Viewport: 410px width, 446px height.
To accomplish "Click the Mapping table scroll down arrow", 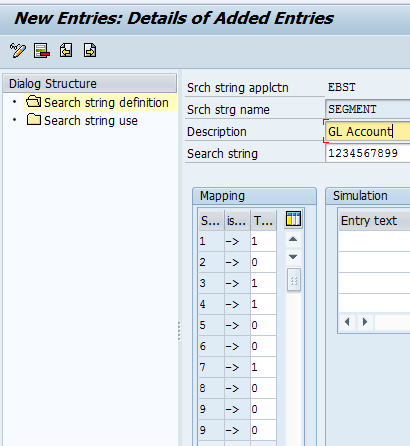I will click(x=293, y=257).
